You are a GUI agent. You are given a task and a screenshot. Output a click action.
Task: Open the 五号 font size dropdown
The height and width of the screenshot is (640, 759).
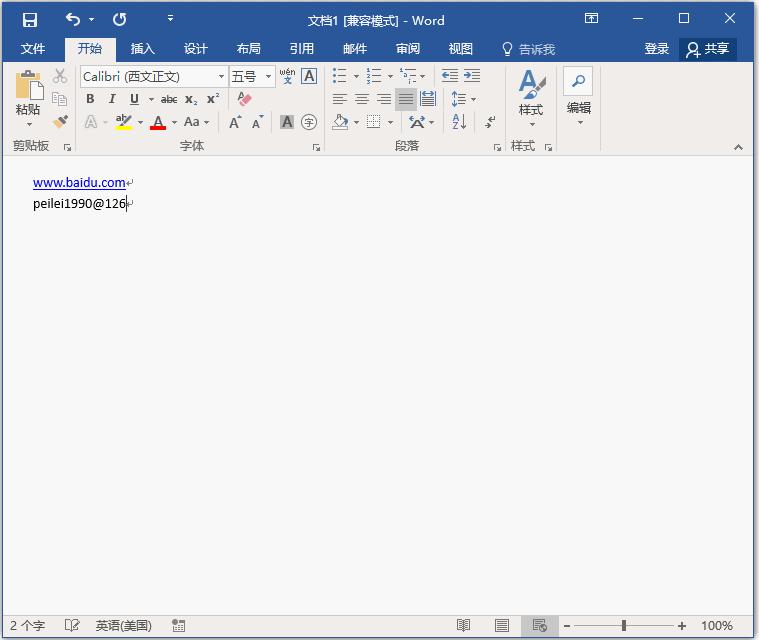[x=268, y=76]
